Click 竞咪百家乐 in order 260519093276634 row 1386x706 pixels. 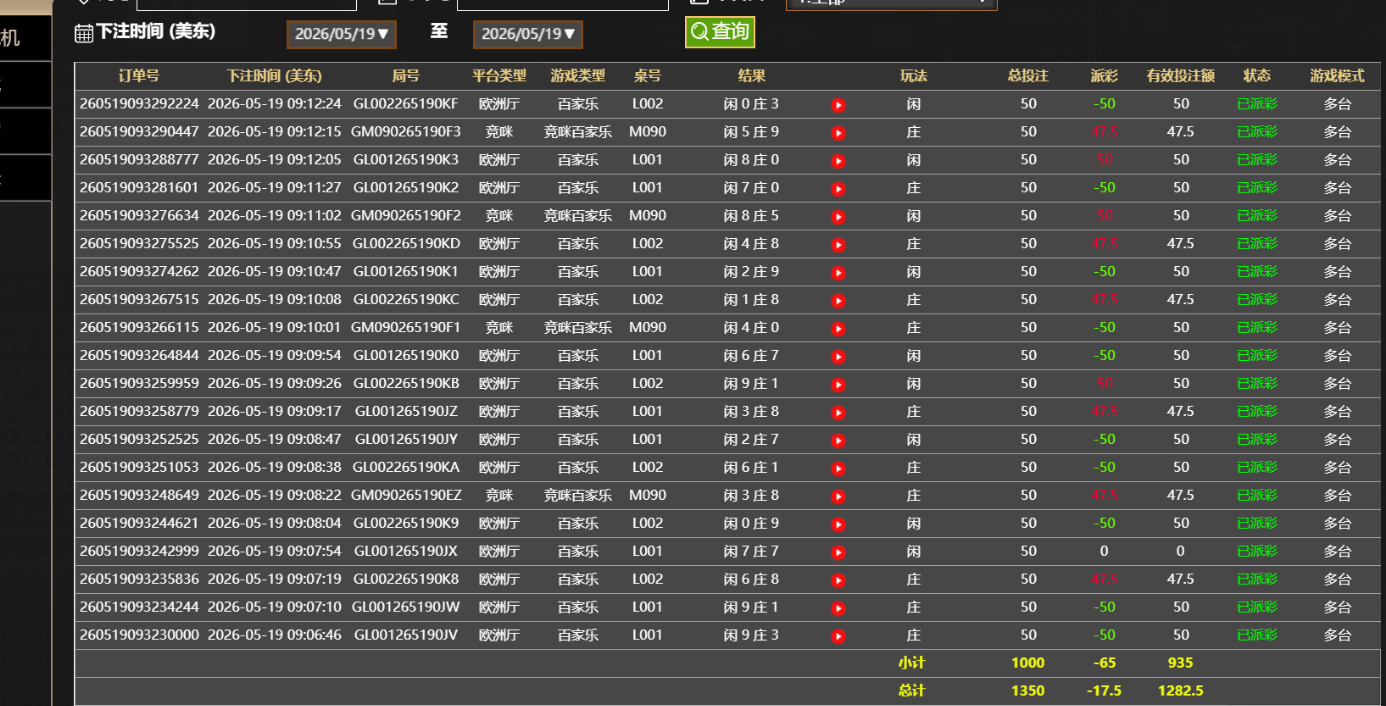point(578,216)
